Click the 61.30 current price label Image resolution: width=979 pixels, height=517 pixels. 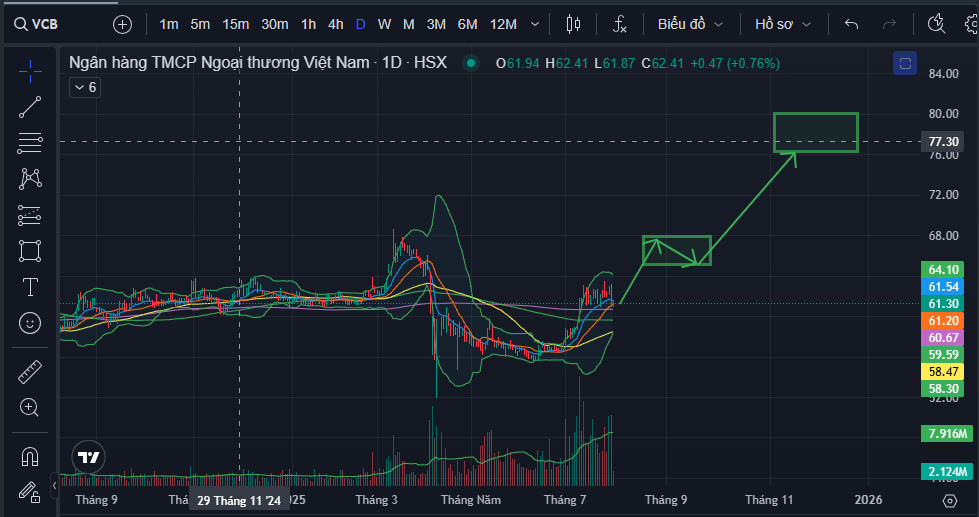point(943,303)
